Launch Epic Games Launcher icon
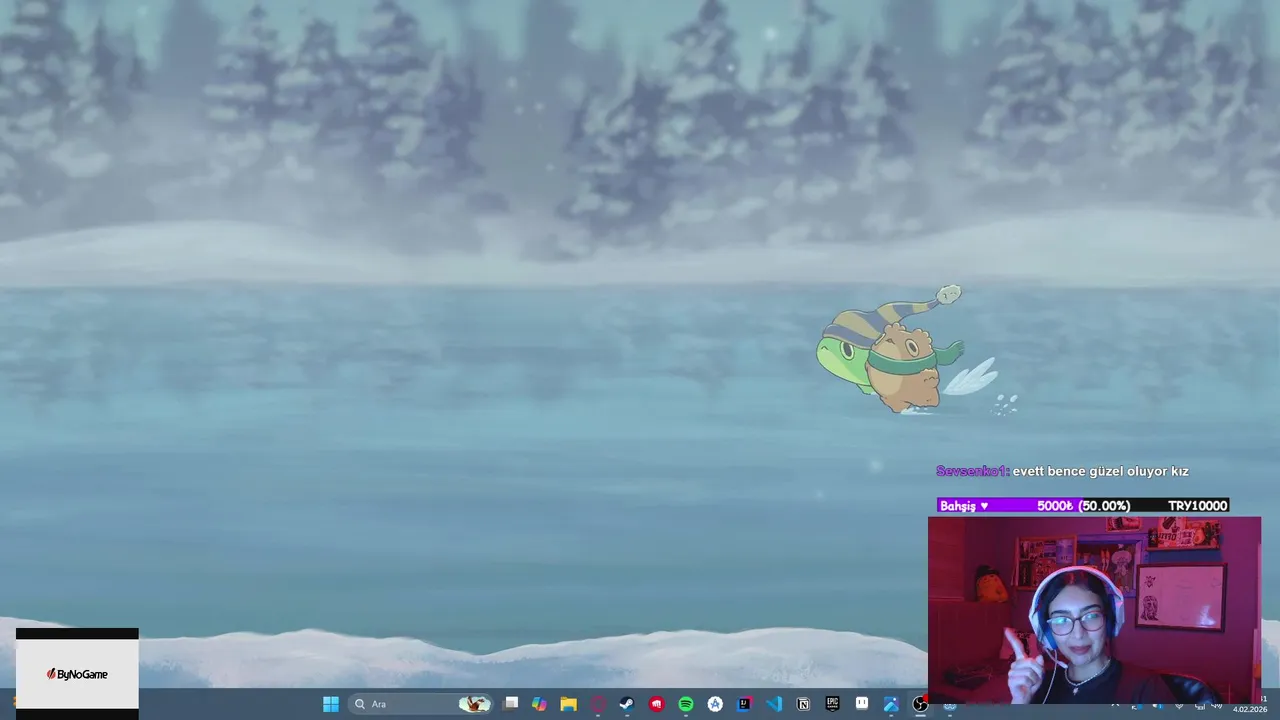This screenshot has height=720, width=1280. pos(832,704)
